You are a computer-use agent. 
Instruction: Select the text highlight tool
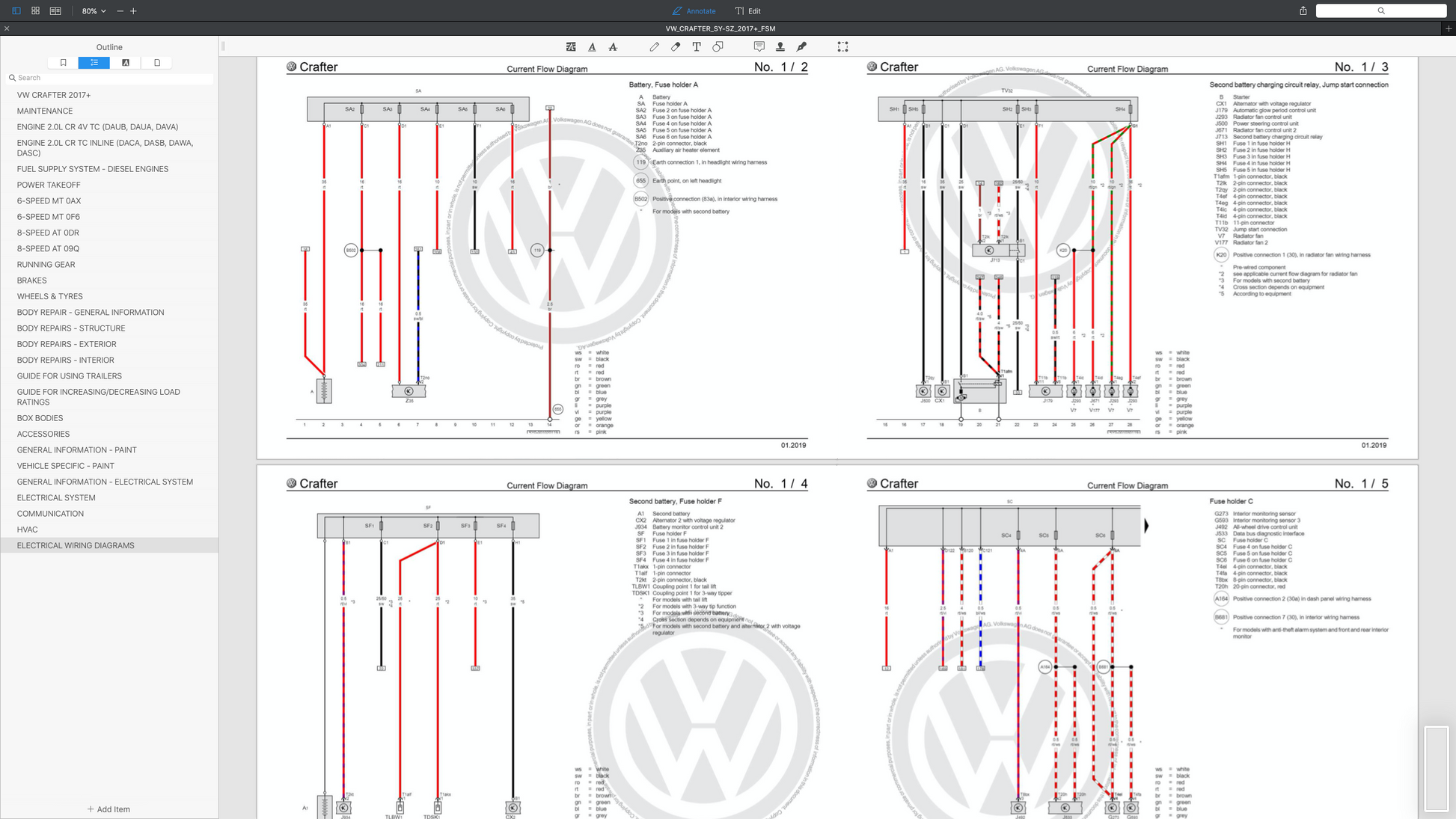coord(571,46)
